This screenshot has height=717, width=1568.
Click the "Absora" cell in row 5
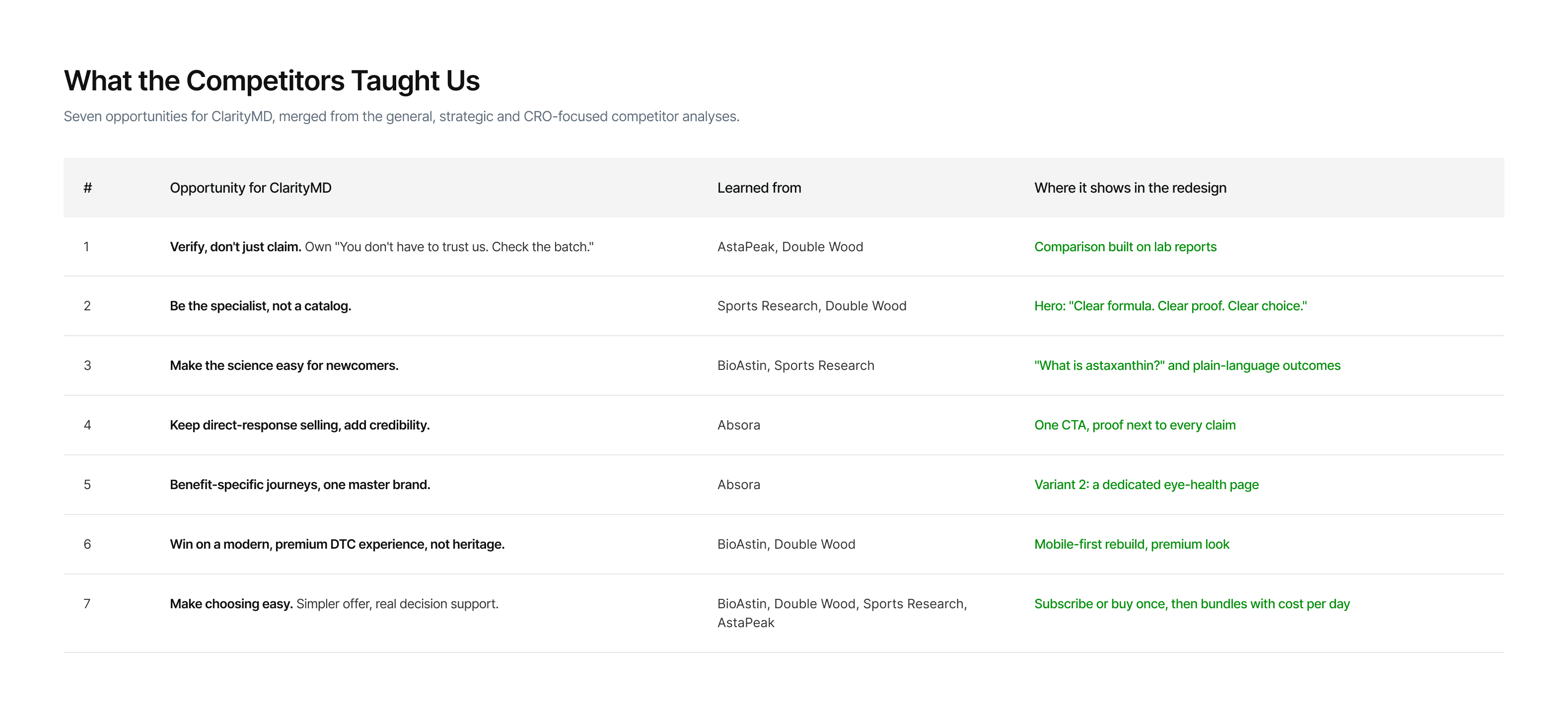pyautogui.click(x=739, y=485)
